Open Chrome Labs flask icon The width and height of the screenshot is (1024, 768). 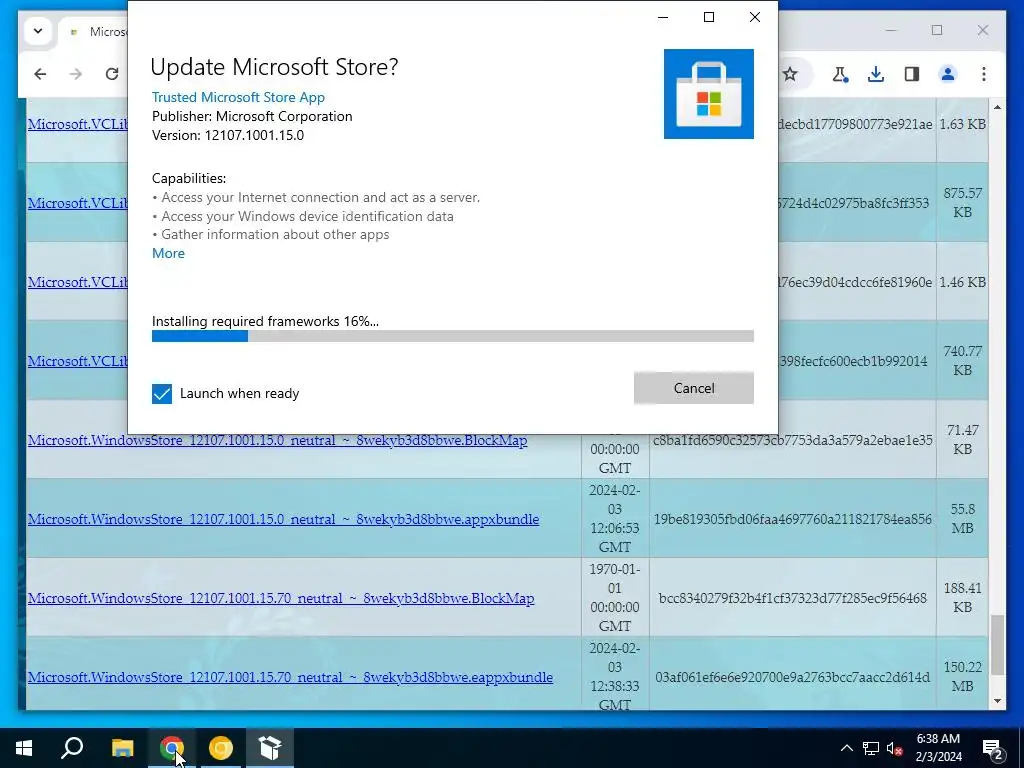click(840, 74)
